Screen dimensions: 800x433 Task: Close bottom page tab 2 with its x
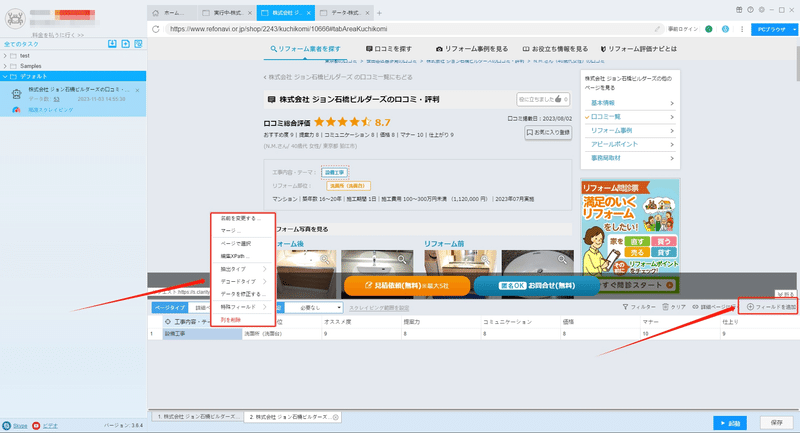click(336, 417)
